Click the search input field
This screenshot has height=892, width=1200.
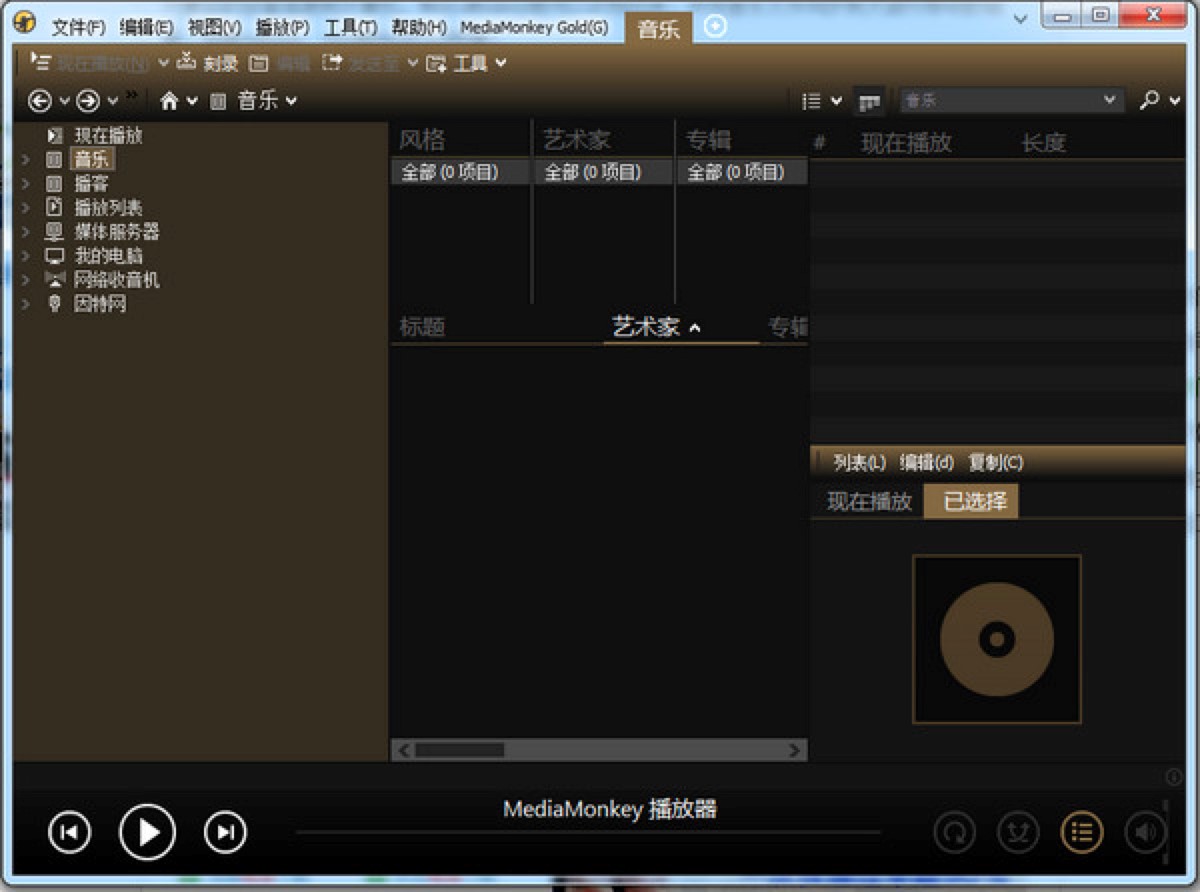pyautogui.click(x=1000, y=100)
